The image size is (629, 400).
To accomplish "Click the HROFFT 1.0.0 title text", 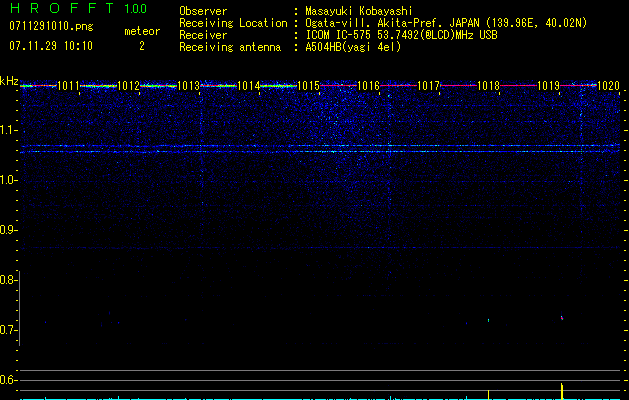I will 78,8.
